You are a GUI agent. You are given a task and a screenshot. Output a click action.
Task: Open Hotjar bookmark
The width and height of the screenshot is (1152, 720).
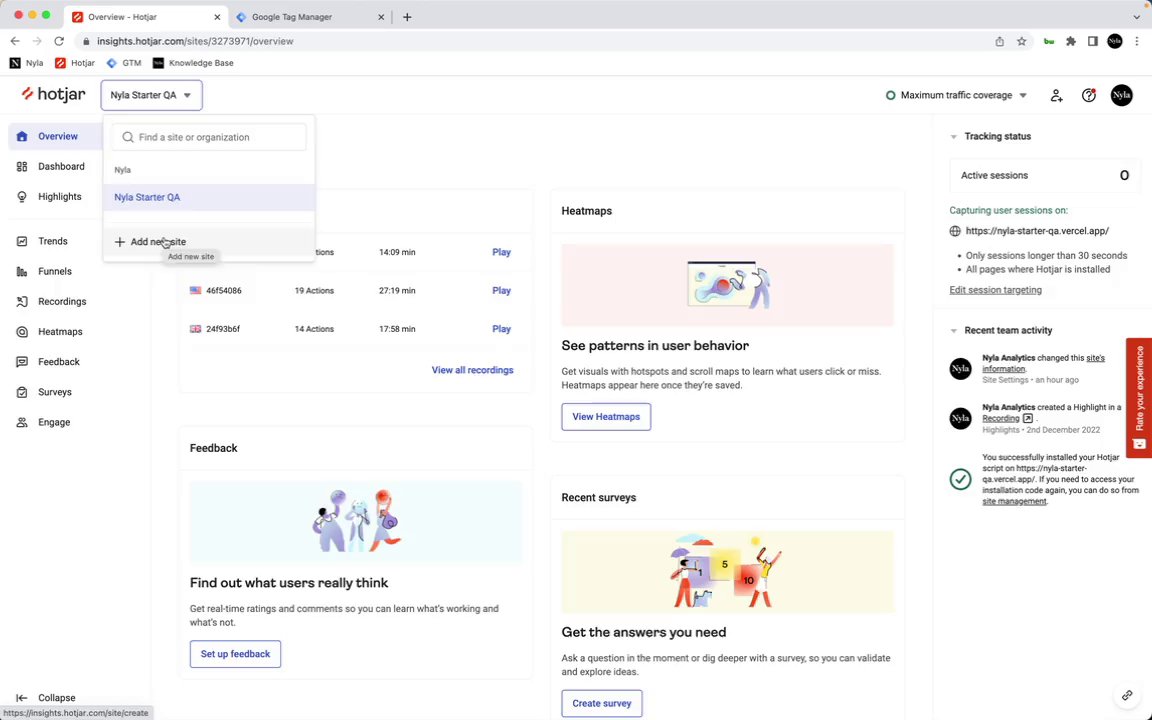pyautogui.click(x=75, y=63)
